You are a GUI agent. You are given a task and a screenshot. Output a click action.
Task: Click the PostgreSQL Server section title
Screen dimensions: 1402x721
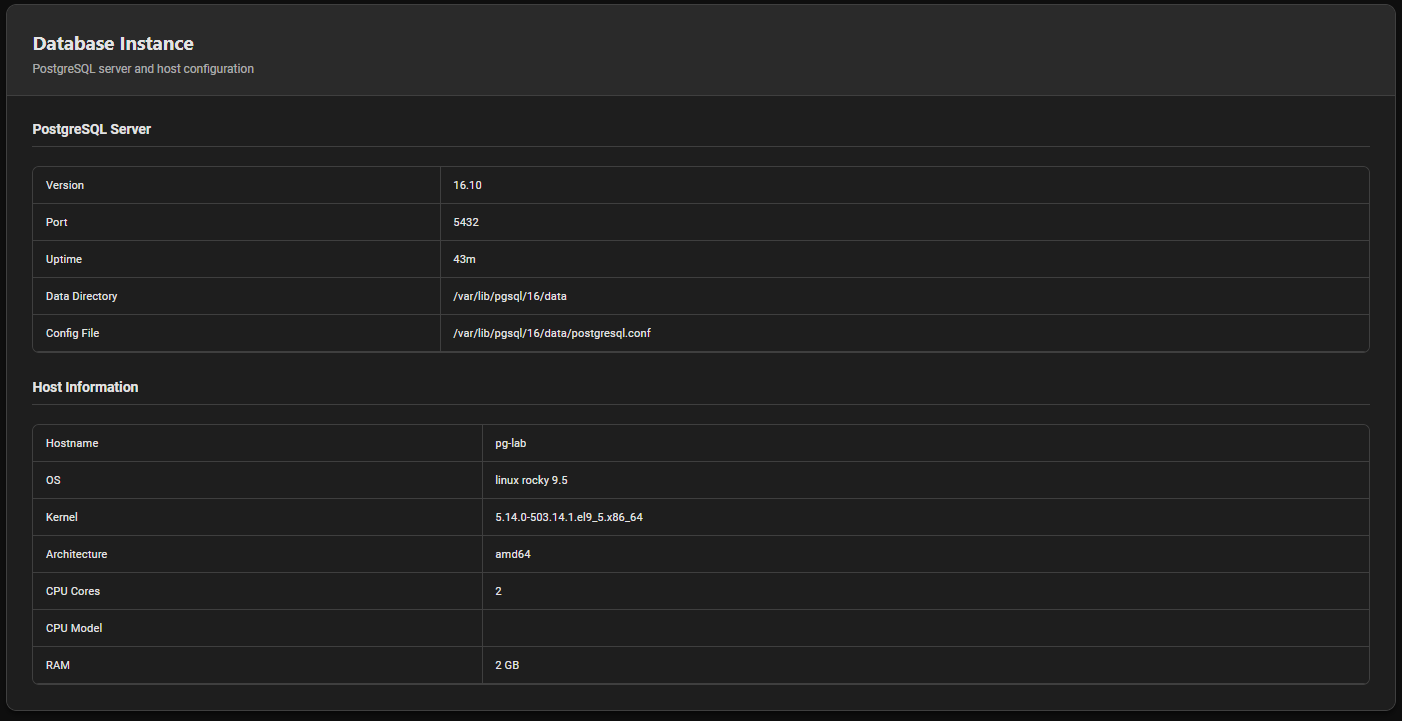tap(92, 129)
